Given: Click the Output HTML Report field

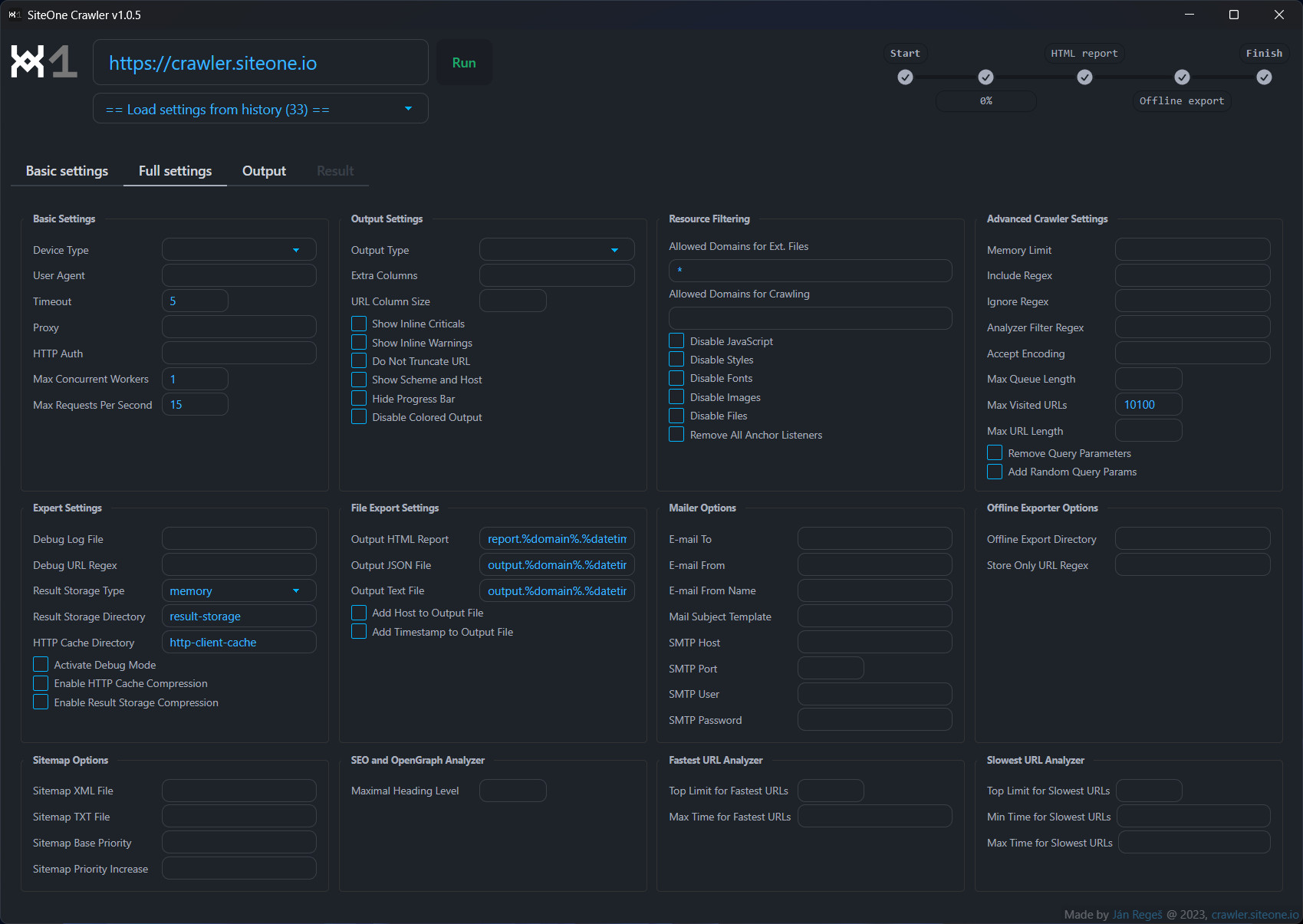Looking at the screenshot, I should pyautogui.click(x=557, y=538).
